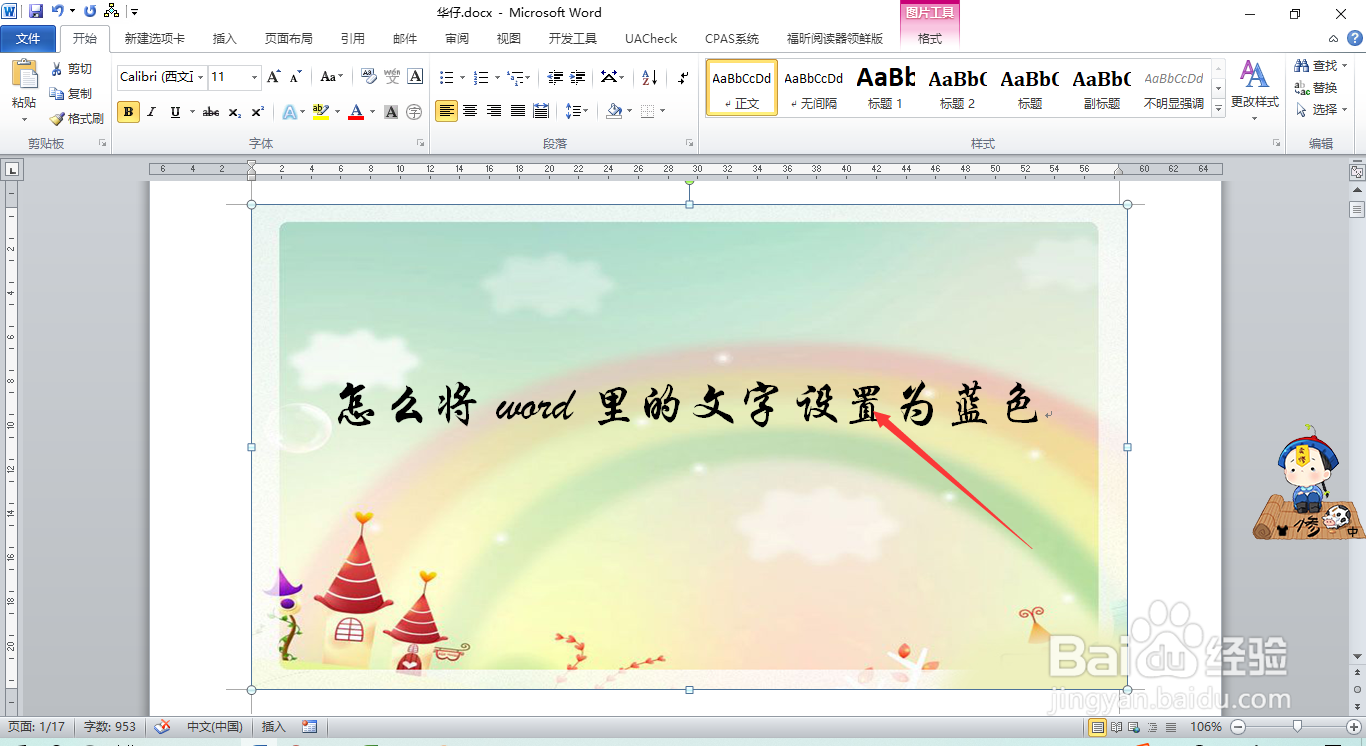
Task: Click the Enclose Characters icon
Action: click(414, 111)
